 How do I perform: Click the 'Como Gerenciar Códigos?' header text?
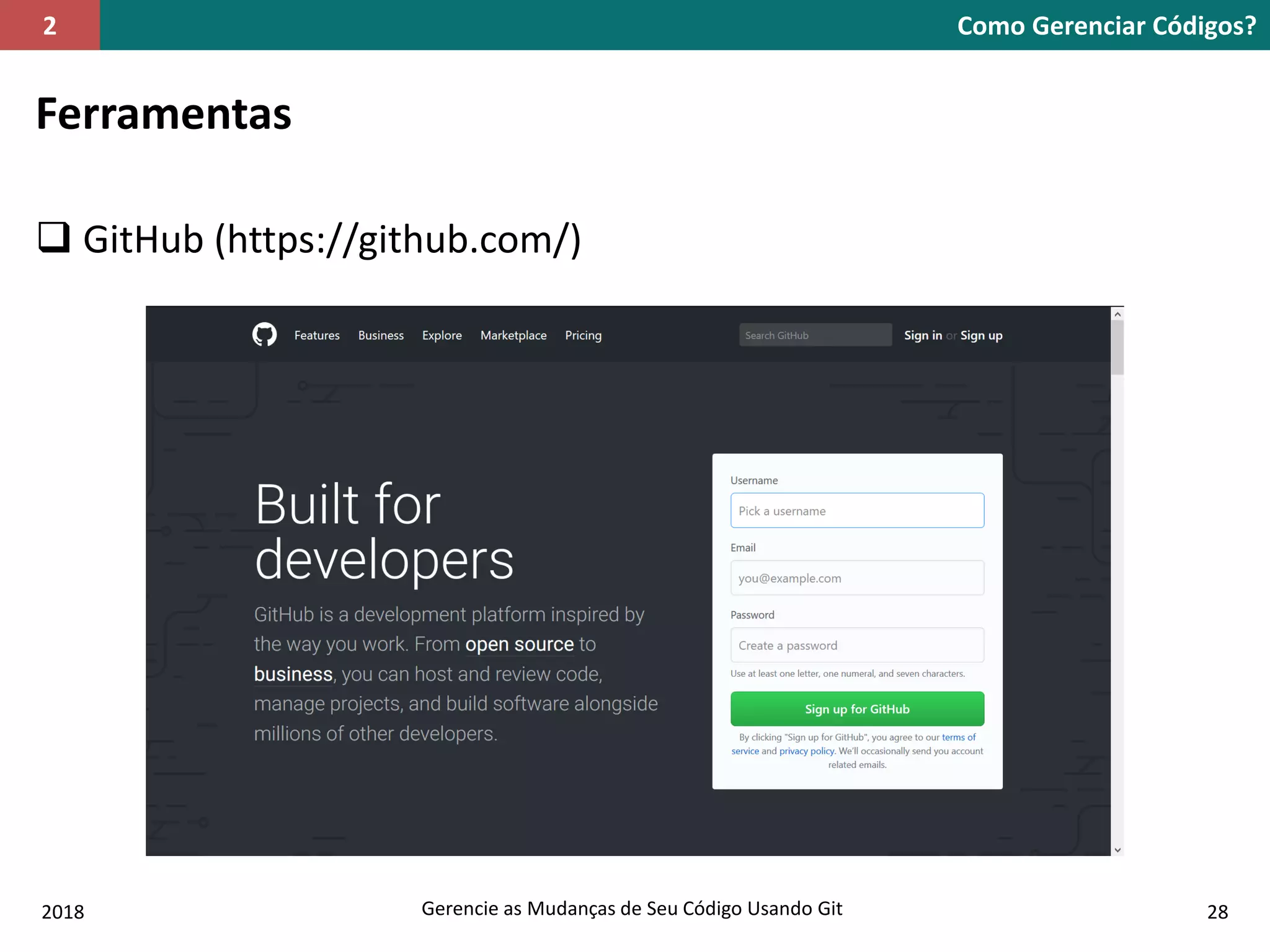(1107, 26)
